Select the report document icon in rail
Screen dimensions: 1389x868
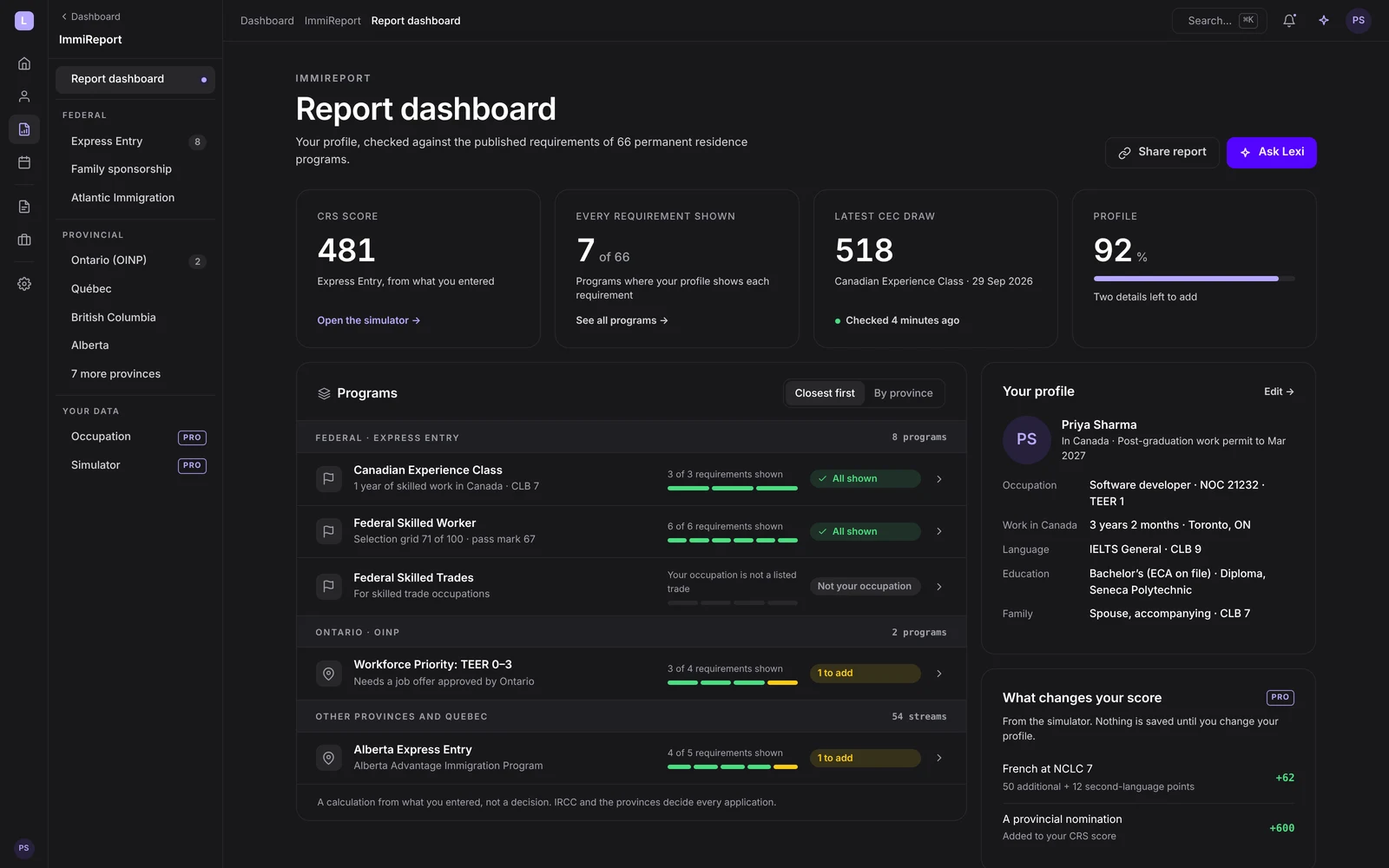(x=24, y=129)
